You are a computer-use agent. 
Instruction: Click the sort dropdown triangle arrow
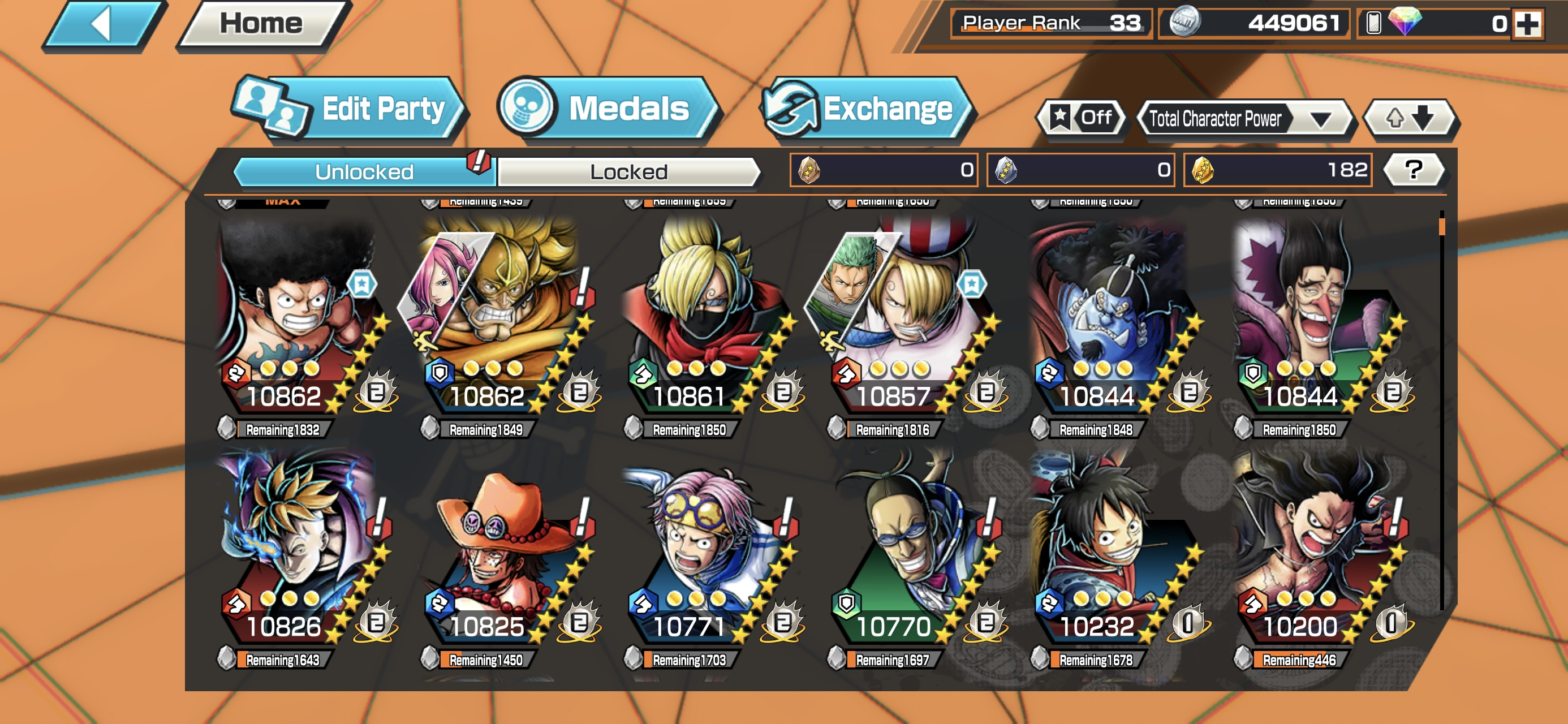[1320, 119]
